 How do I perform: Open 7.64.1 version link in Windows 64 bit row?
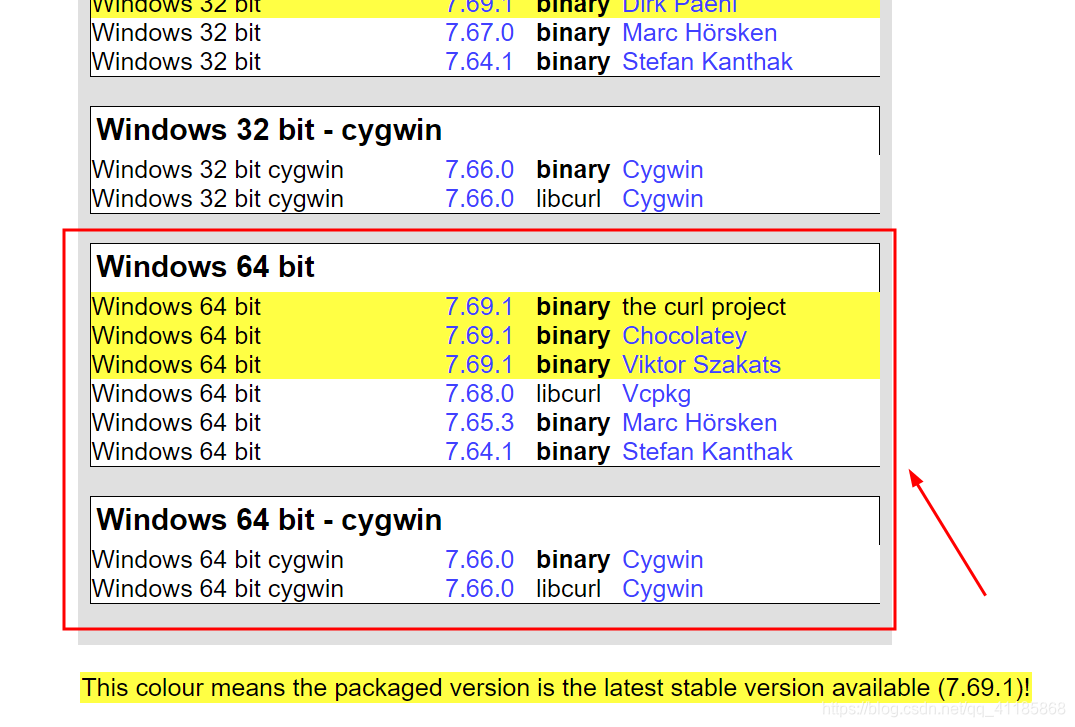tap(479, 451)
